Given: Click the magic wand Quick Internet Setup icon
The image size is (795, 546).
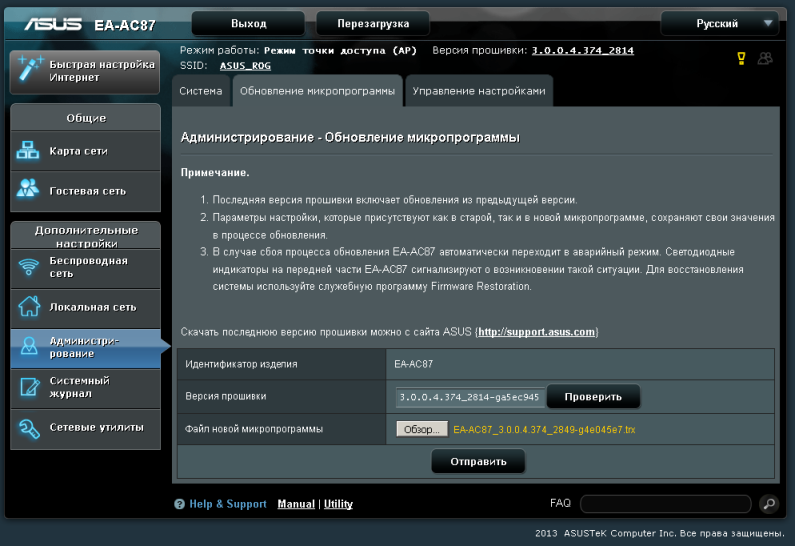Looking at the screenshot, I should pos(30,68).
